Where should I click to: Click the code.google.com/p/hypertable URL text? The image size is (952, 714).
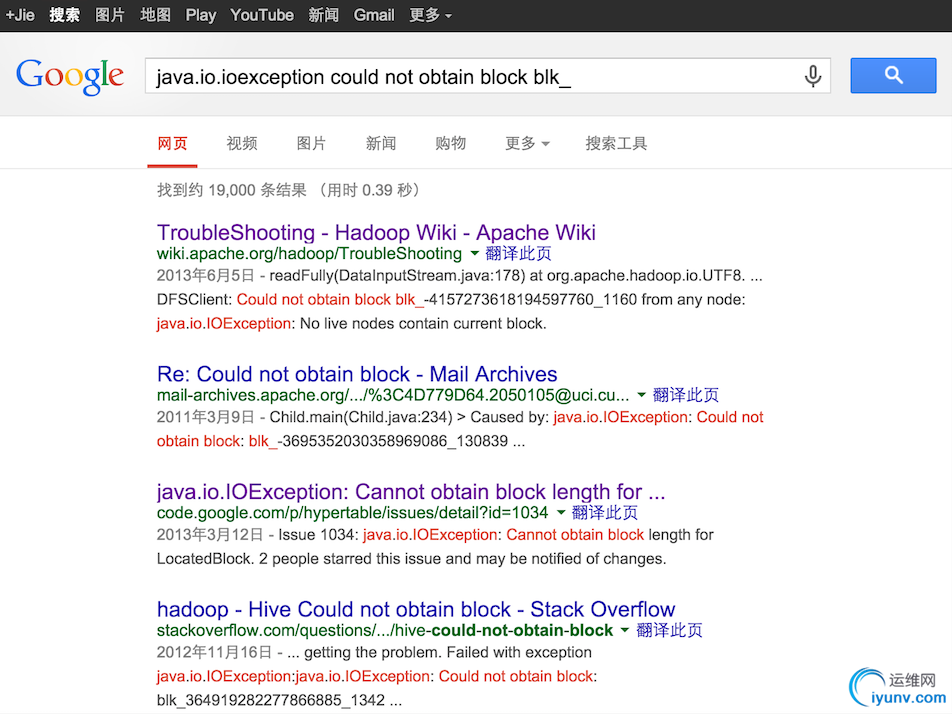coord(352,513)
